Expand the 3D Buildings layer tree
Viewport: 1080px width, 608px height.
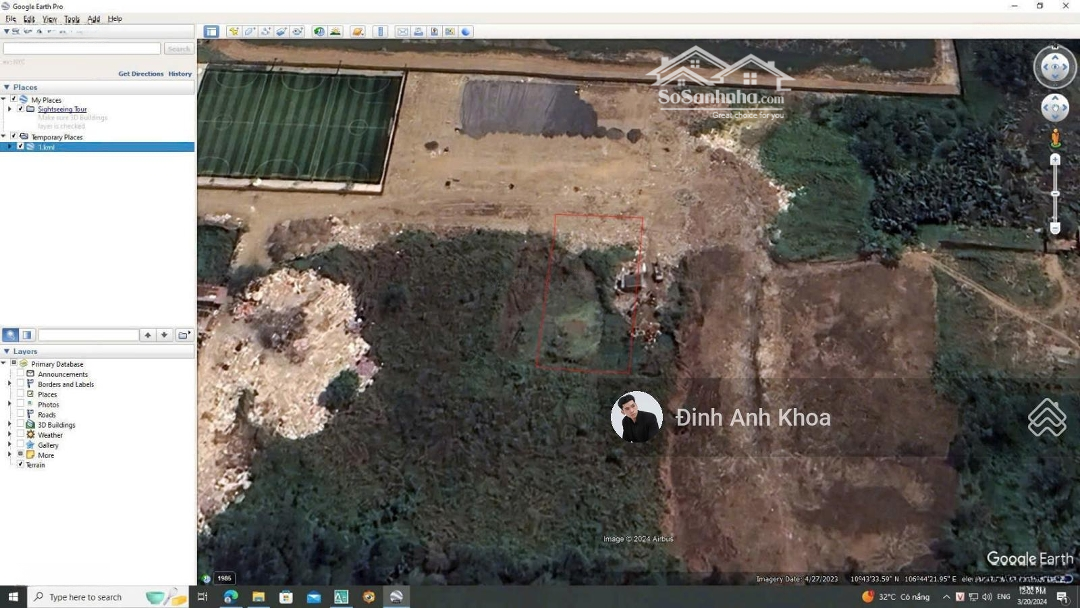[x=10, y=424]
